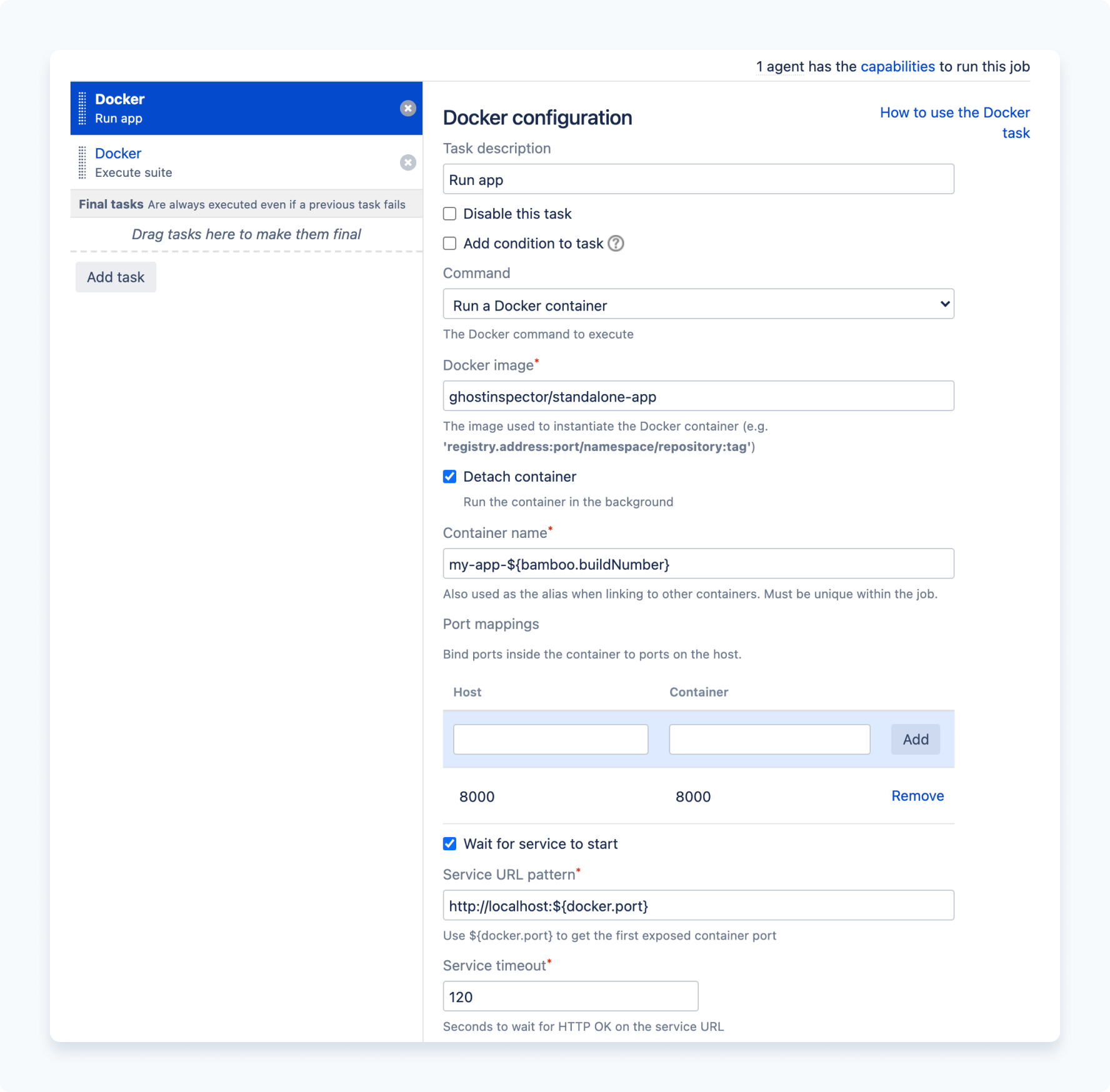Click the Add task button
Screen dimensions: 1110x1092
click(115, 277)
